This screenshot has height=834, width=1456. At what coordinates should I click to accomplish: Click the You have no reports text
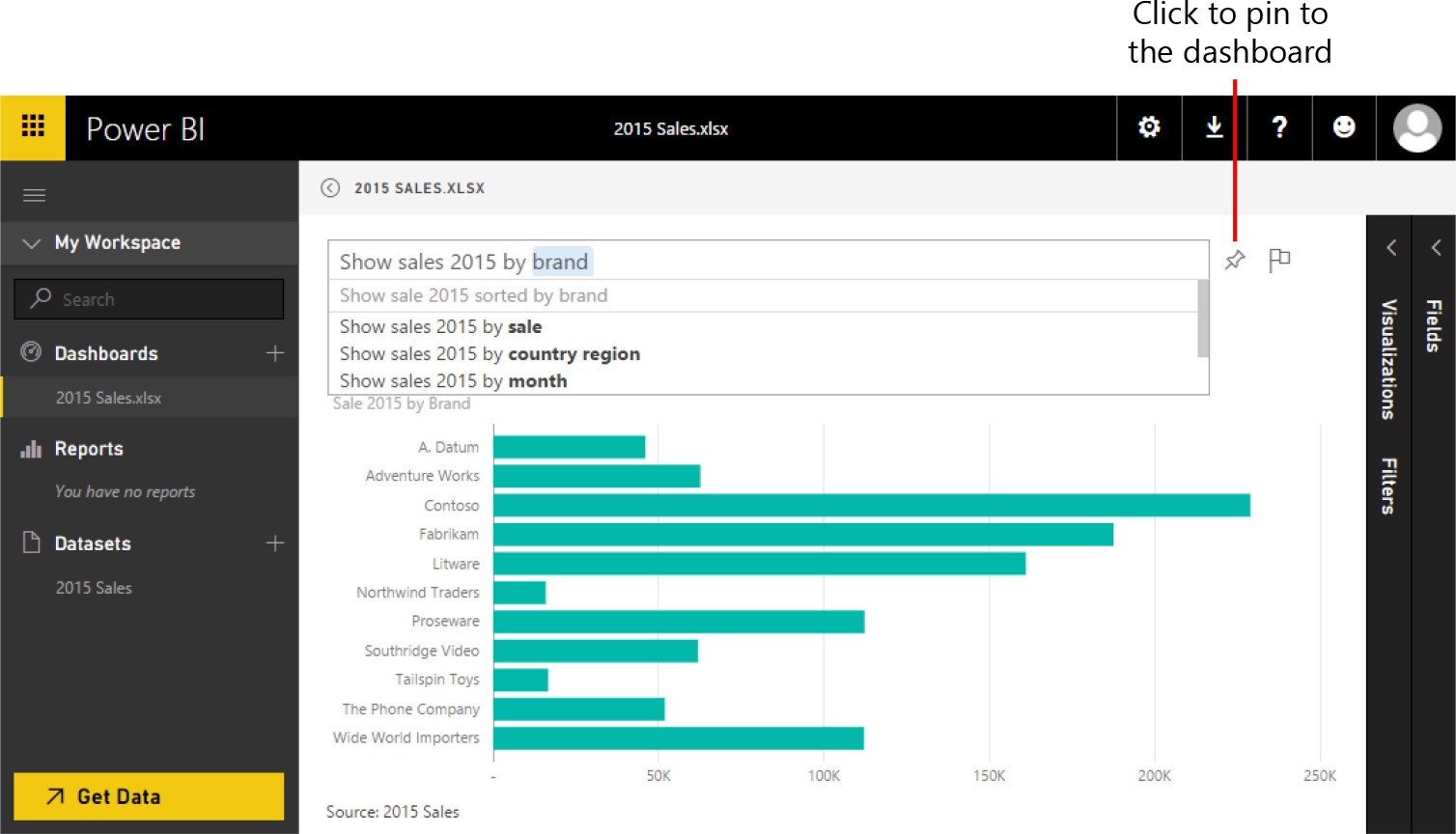coord(125,491)
